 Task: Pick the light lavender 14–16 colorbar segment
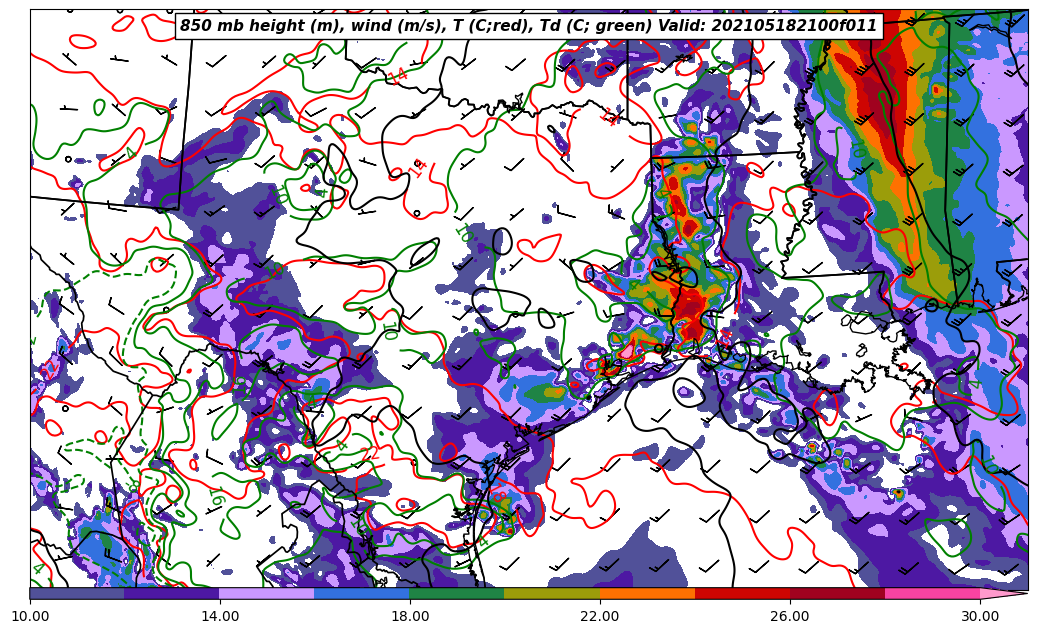click(x=267, y=593)
